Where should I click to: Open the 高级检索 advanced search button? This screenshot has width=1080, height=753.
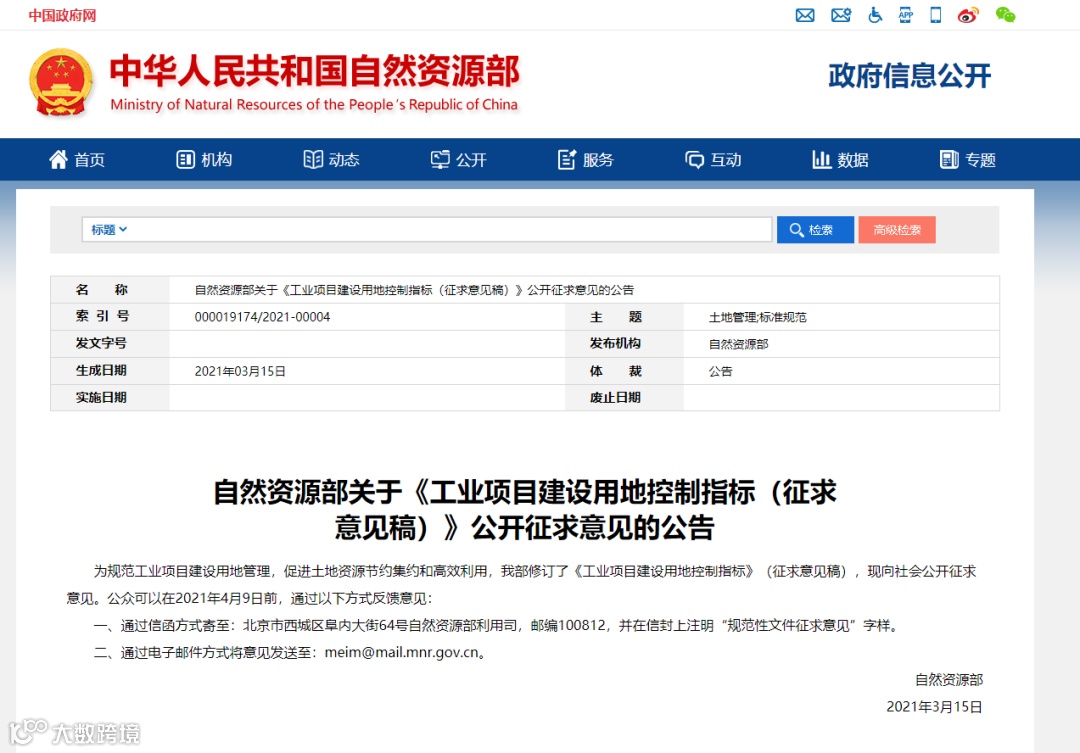(897, 229)
